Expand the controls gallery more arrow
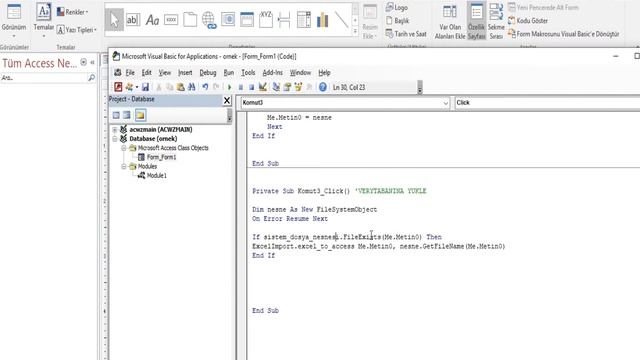The width and height of the screenshot is (640, 360). coord(355,31)
